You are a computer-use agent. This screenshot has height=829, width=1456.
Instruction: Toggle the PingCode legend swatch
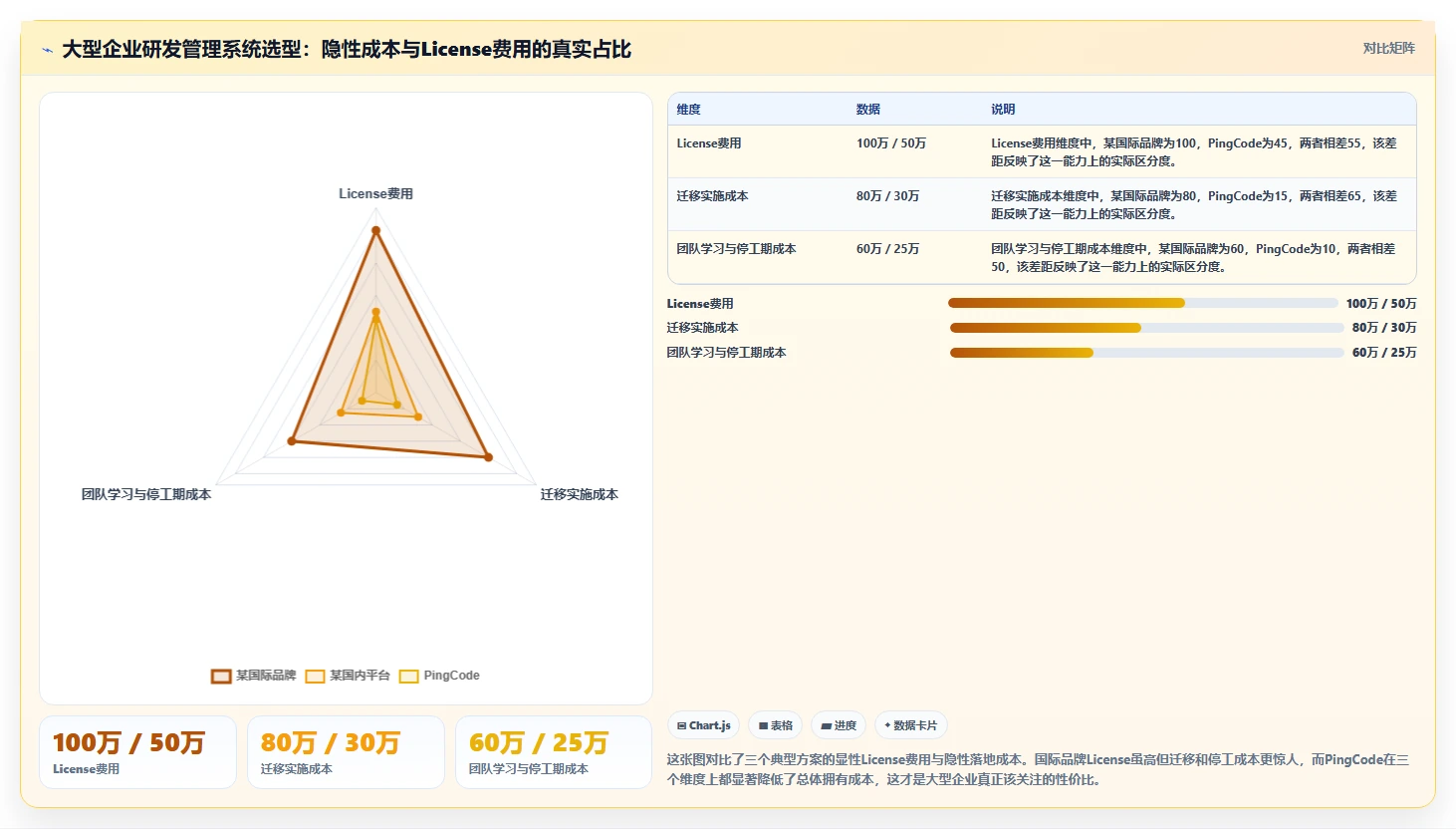(x=408, y=676)
